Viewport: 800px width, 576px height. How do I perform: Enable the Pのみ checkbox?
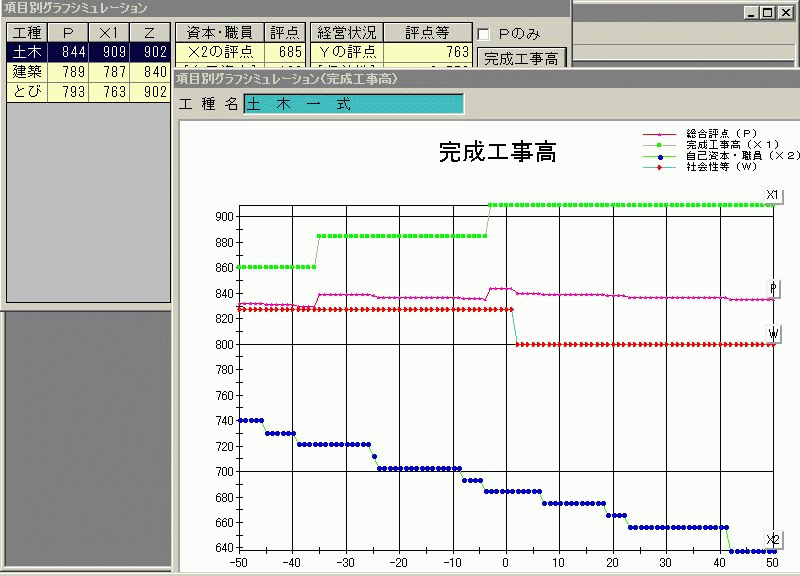tap(485, 34)
